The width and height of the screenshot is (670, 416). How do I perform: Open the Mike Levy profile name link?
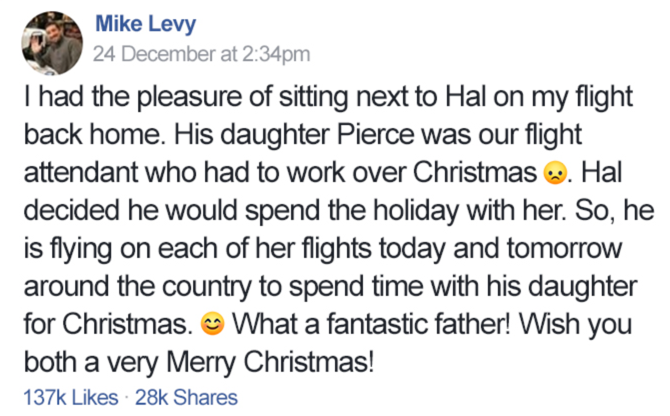coord(142,25)
